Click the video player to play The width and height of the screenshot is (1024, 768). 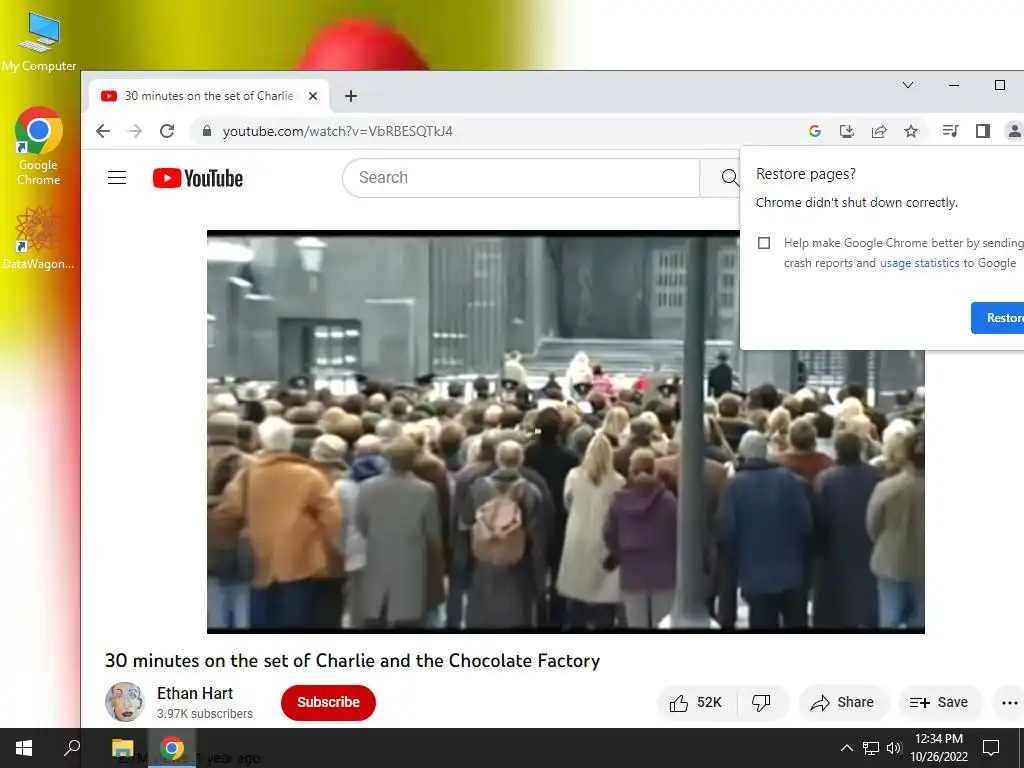pyautogui.click(x=566, y=432)
